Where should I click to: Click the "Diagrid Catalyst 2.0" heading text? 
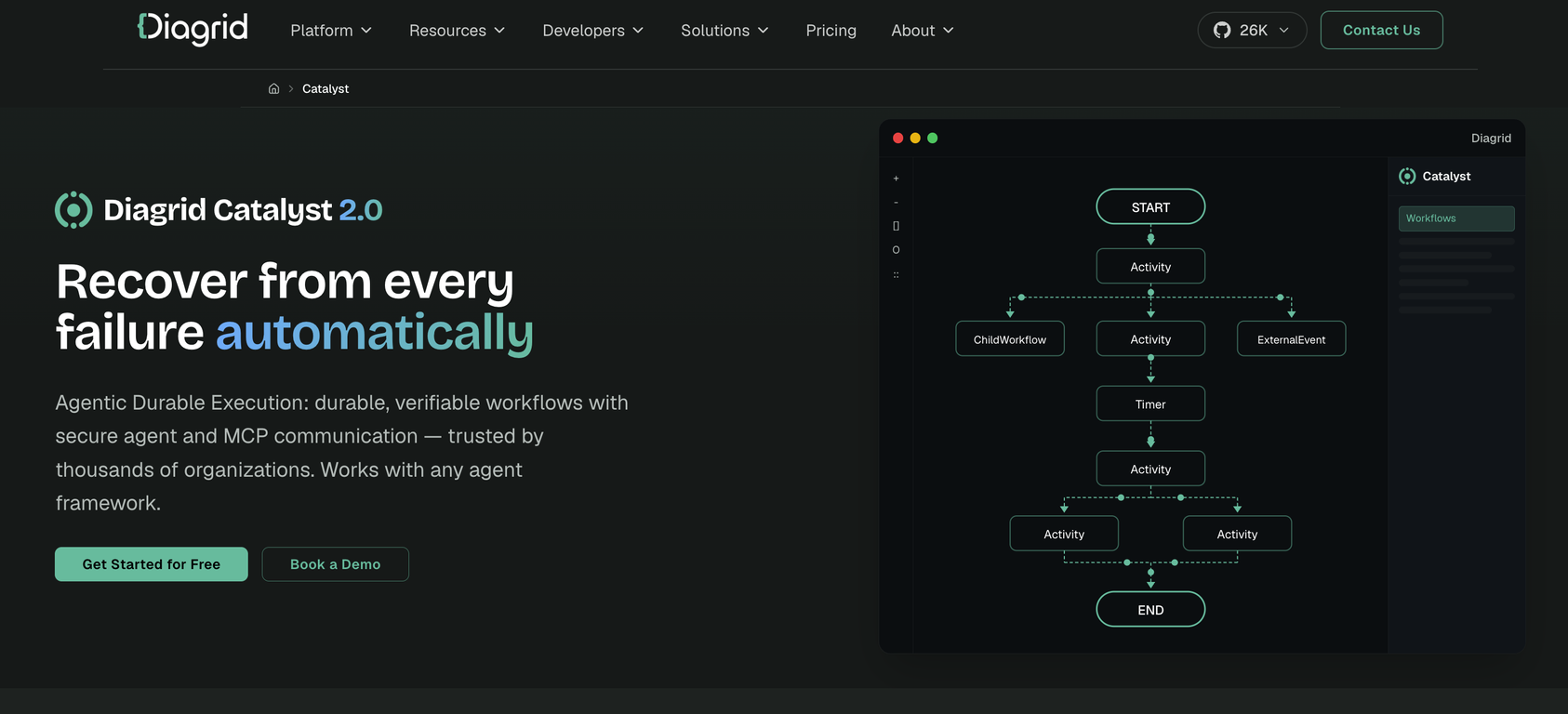243,210
